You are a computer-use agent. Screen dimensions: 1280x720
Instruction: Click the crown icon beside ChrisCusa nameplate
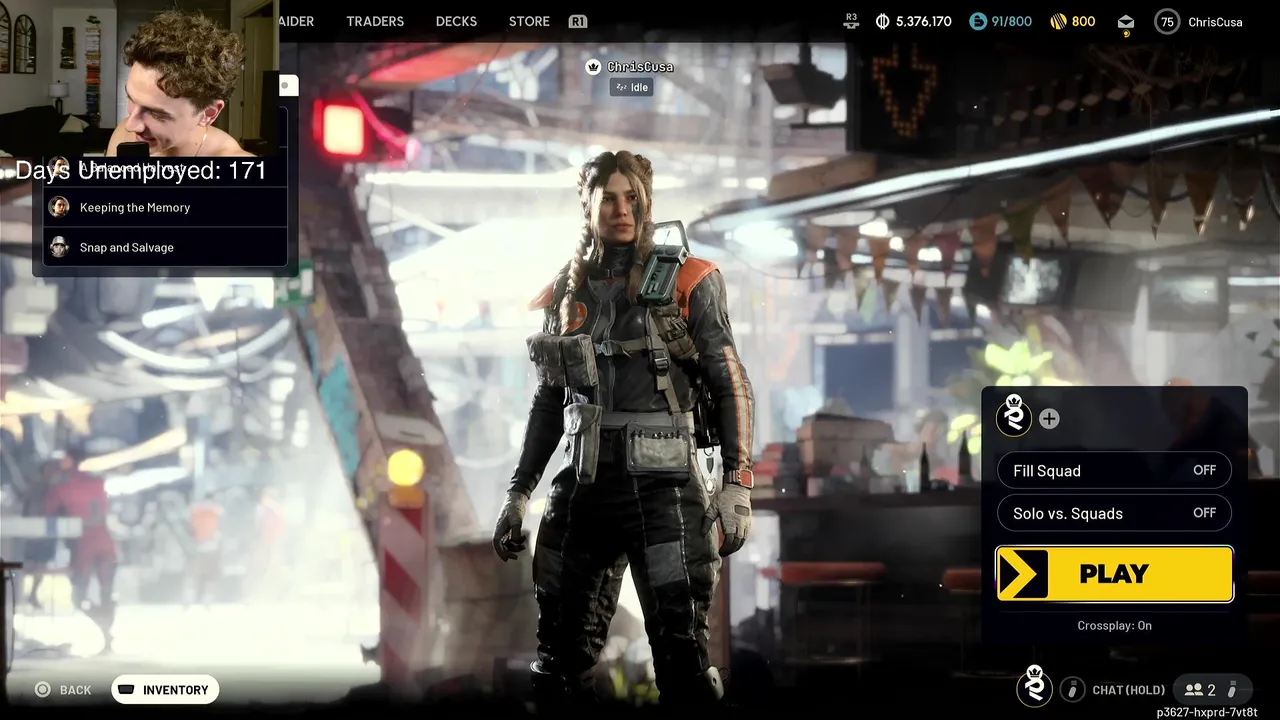coord(594,67)
